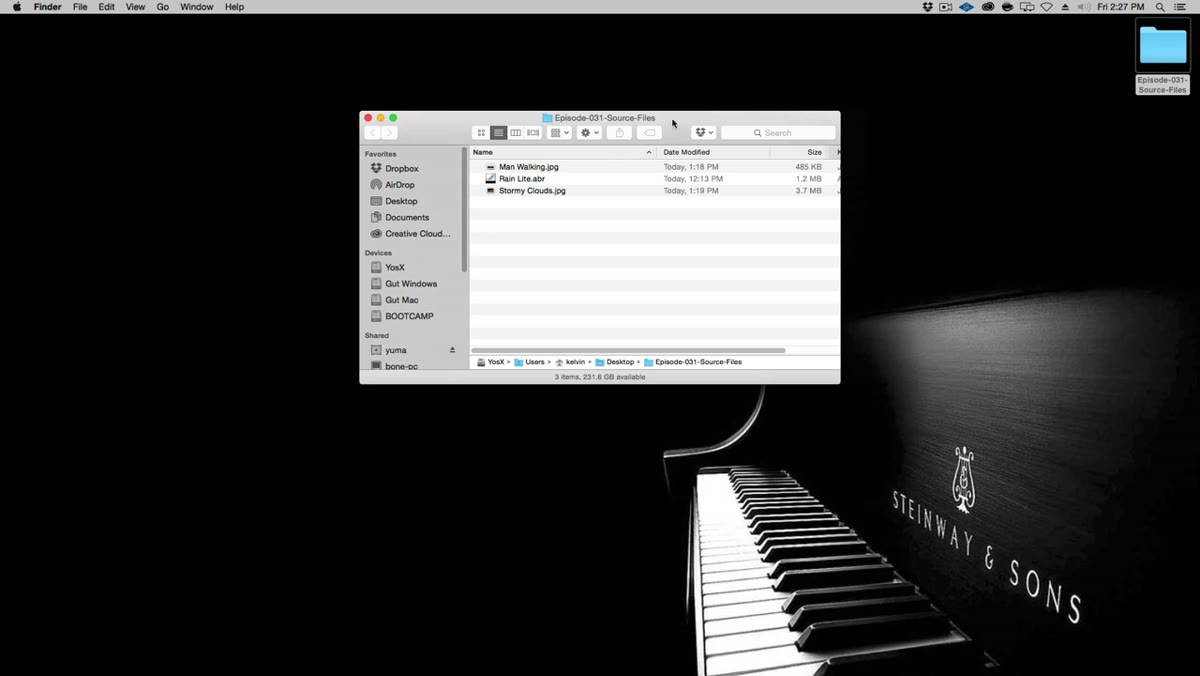Switch Finder to icon view

click(x=481, y=133)
